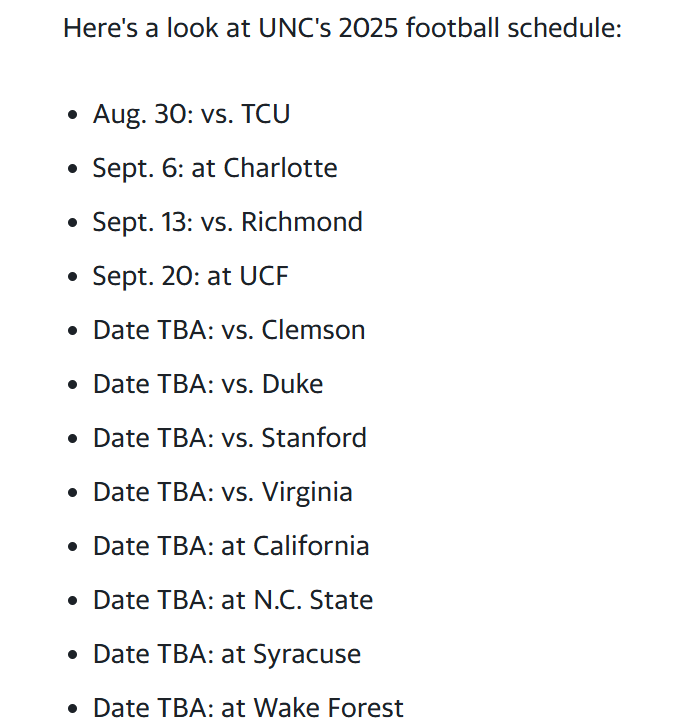Select the vs. Clemson list item
Viewport: 690px width, 728px height.
pos(229,330)
